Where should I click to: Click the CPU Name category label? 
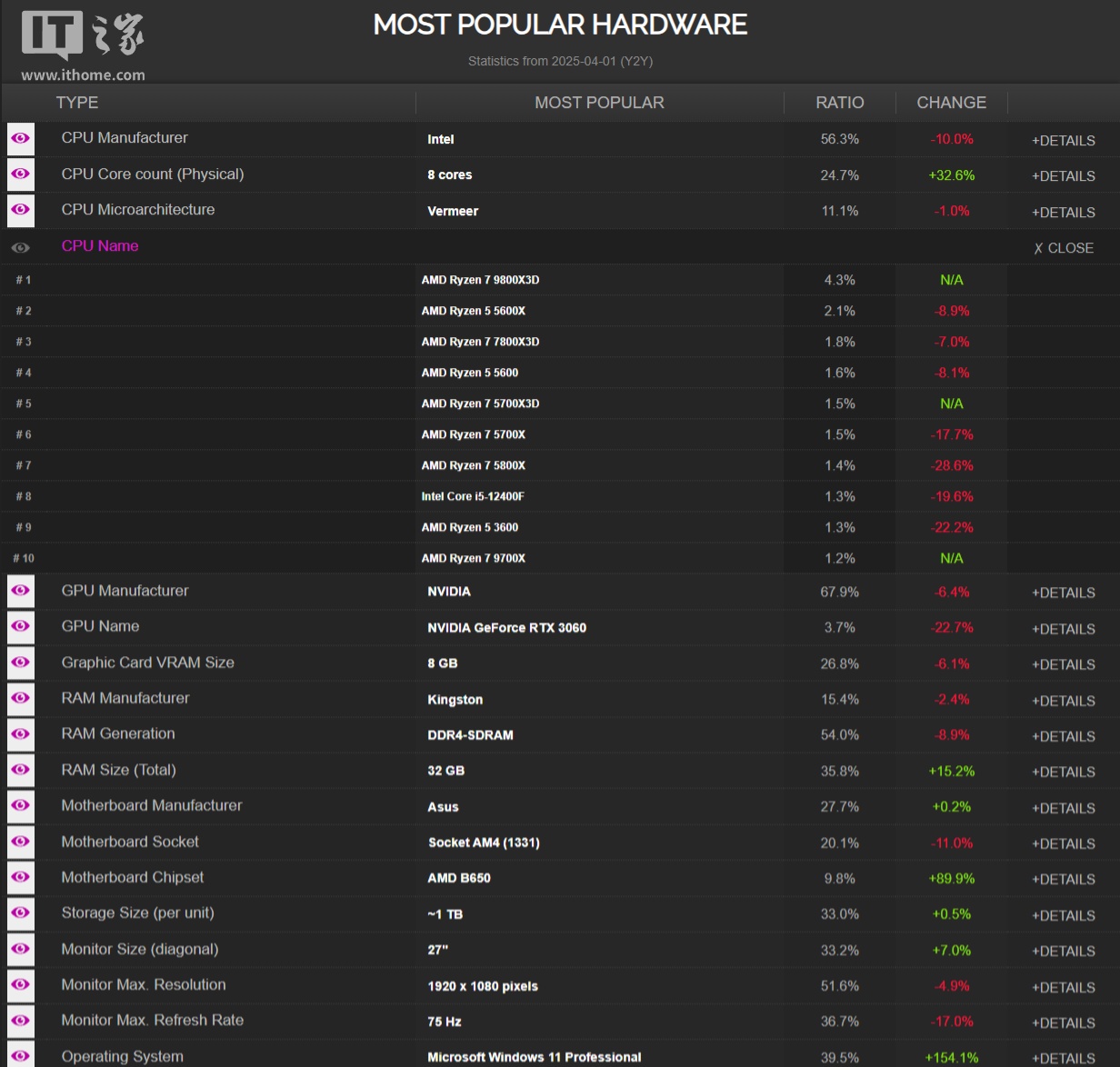[100, 245]
